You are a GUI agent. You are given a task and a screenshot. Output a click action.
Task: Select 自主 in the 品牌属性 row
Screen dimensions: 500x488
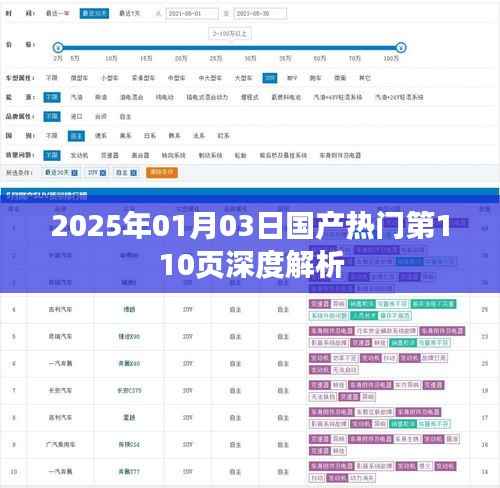click(x=125, y=117)
